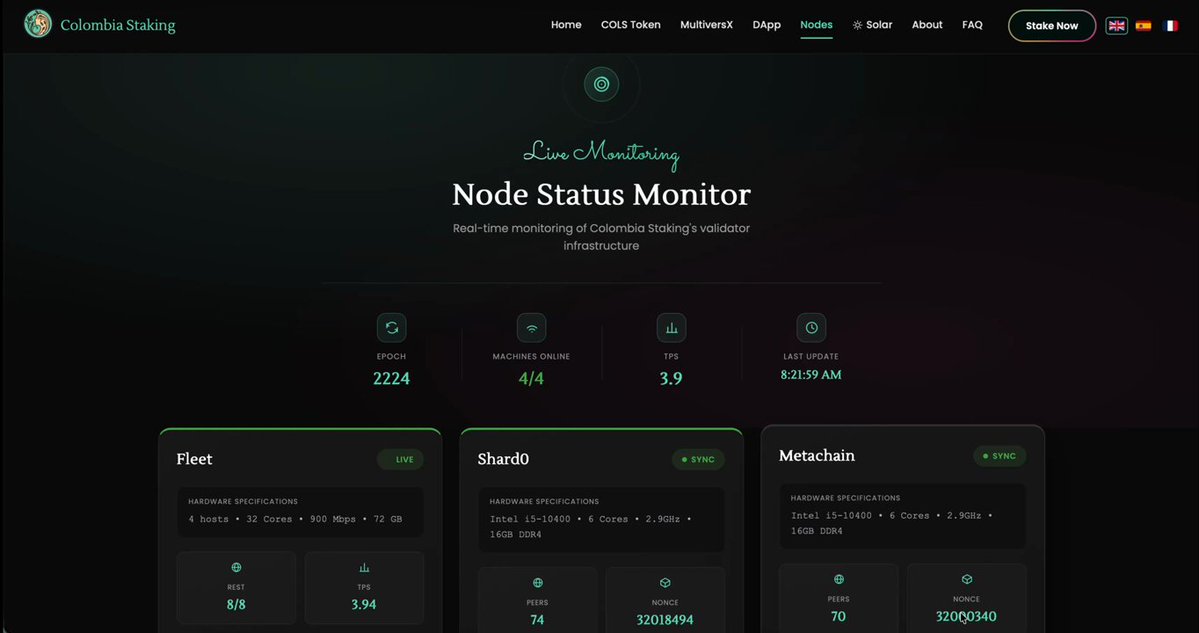Switch language to Spanish flag
1199x633 pixels.
[1143, 25]
